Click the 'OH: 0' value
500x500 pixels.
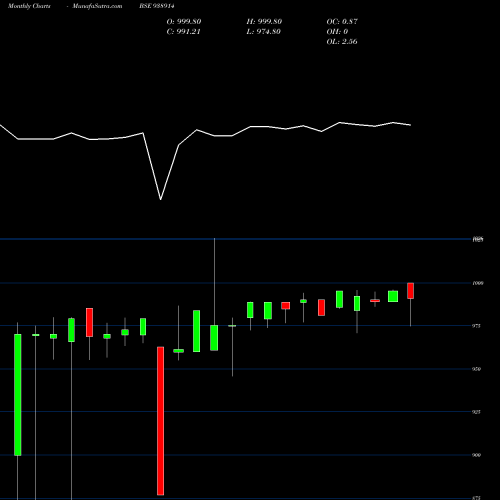coord(337,32)
